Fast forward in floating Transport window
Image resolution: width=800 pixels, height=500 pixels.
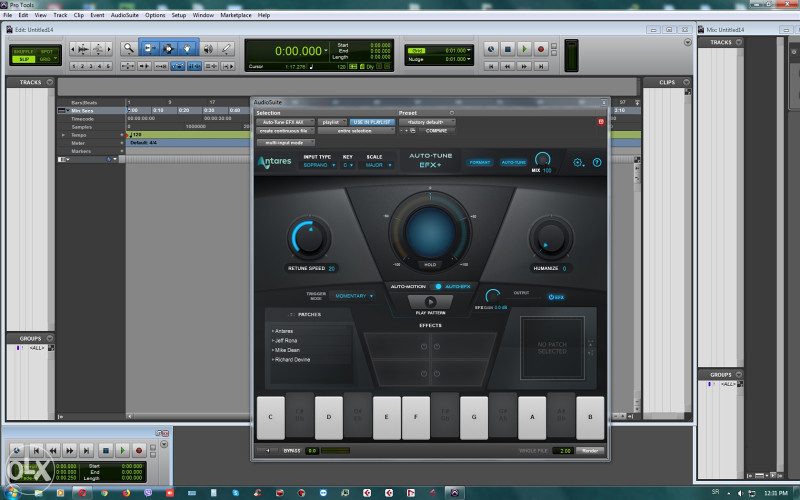[69, 451]
